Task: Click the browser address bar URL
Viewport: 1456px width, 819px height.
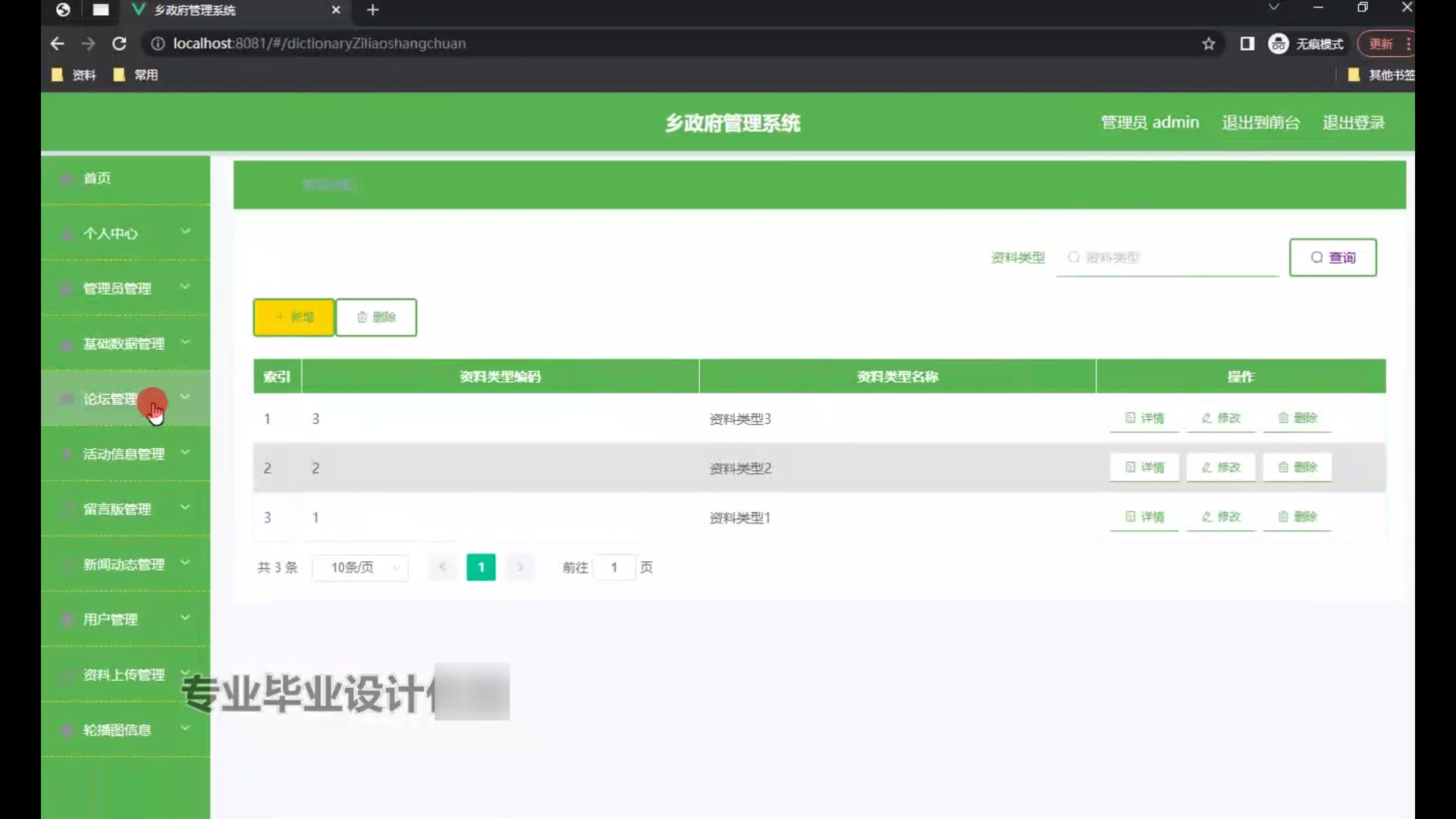Action: click(x=319, y=43)
